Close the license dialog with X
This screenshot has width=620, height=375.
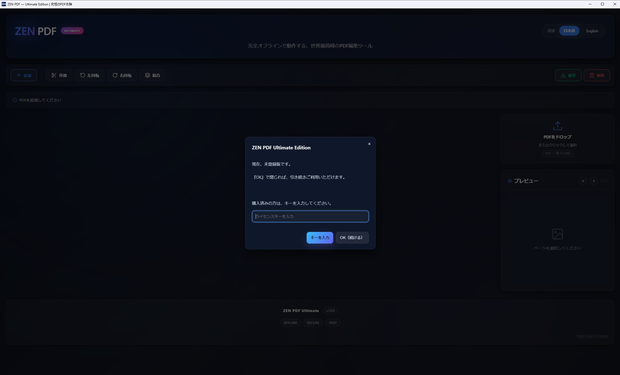click(369, 144)
